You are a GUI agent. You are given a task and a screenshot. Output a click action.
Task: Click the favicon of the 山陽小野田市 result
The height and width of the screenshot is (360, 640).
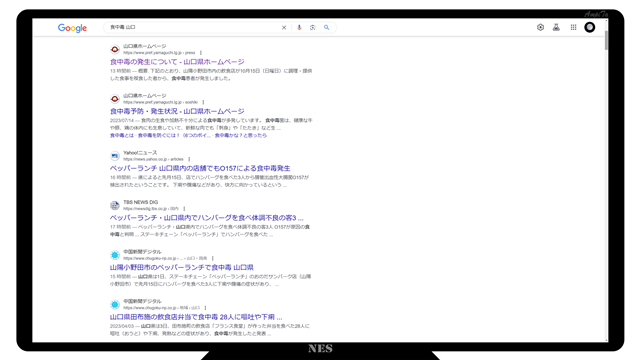tap(115, 255)
